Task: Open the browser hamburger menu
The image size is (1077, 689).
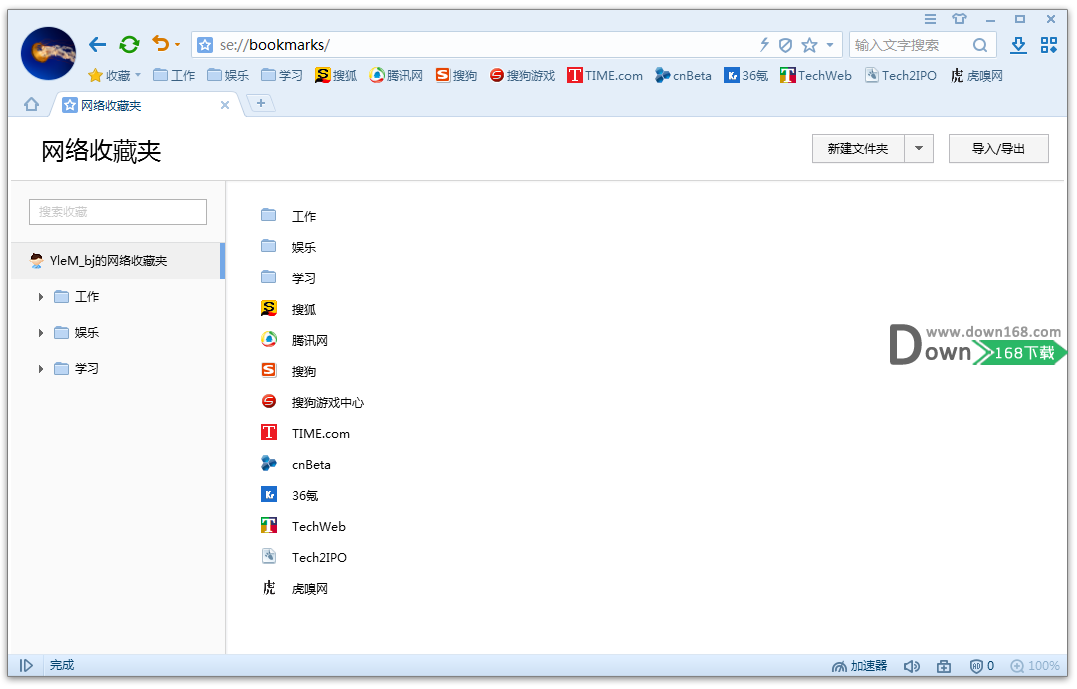Action: 930,19
